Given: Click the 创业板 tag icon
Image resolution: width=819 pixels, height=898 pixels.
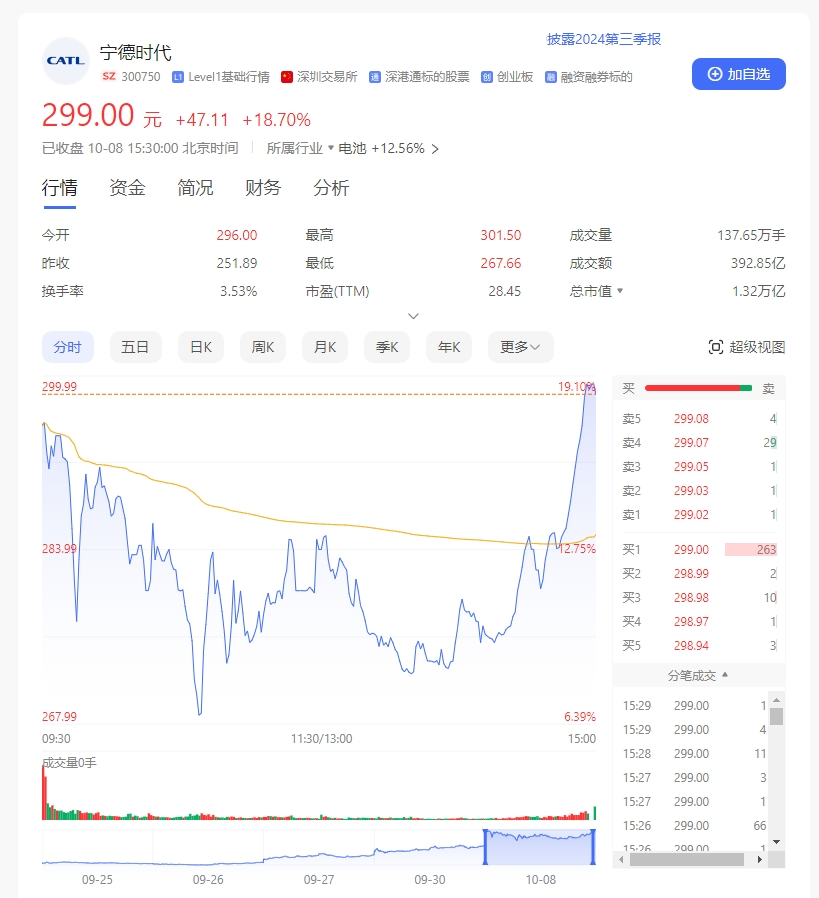Looking at the screenshot, I should [x=487, y=77].
